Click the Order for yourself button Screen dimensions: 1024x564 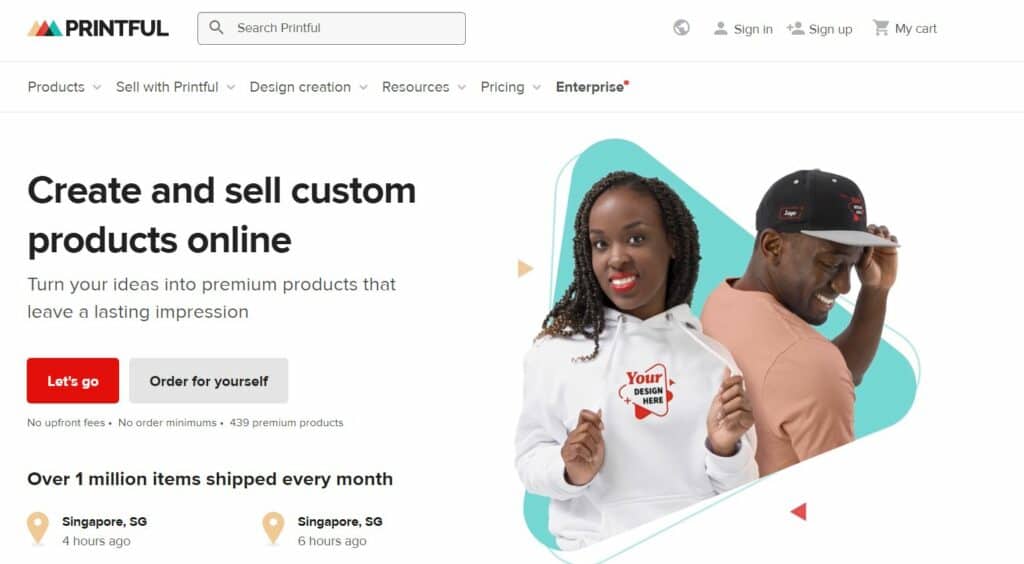(208, 381)
